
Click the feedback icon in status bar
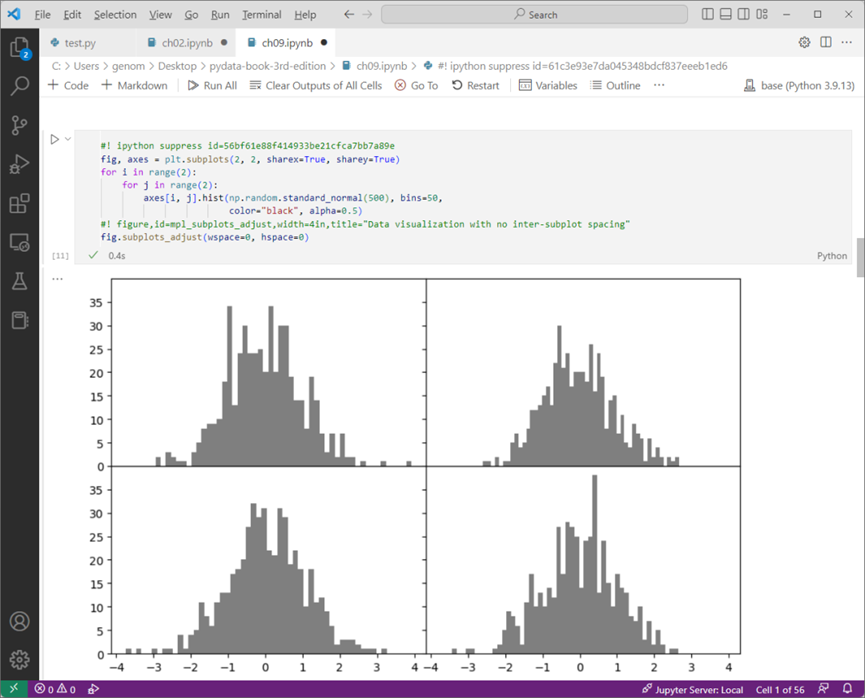click(823, 689)
